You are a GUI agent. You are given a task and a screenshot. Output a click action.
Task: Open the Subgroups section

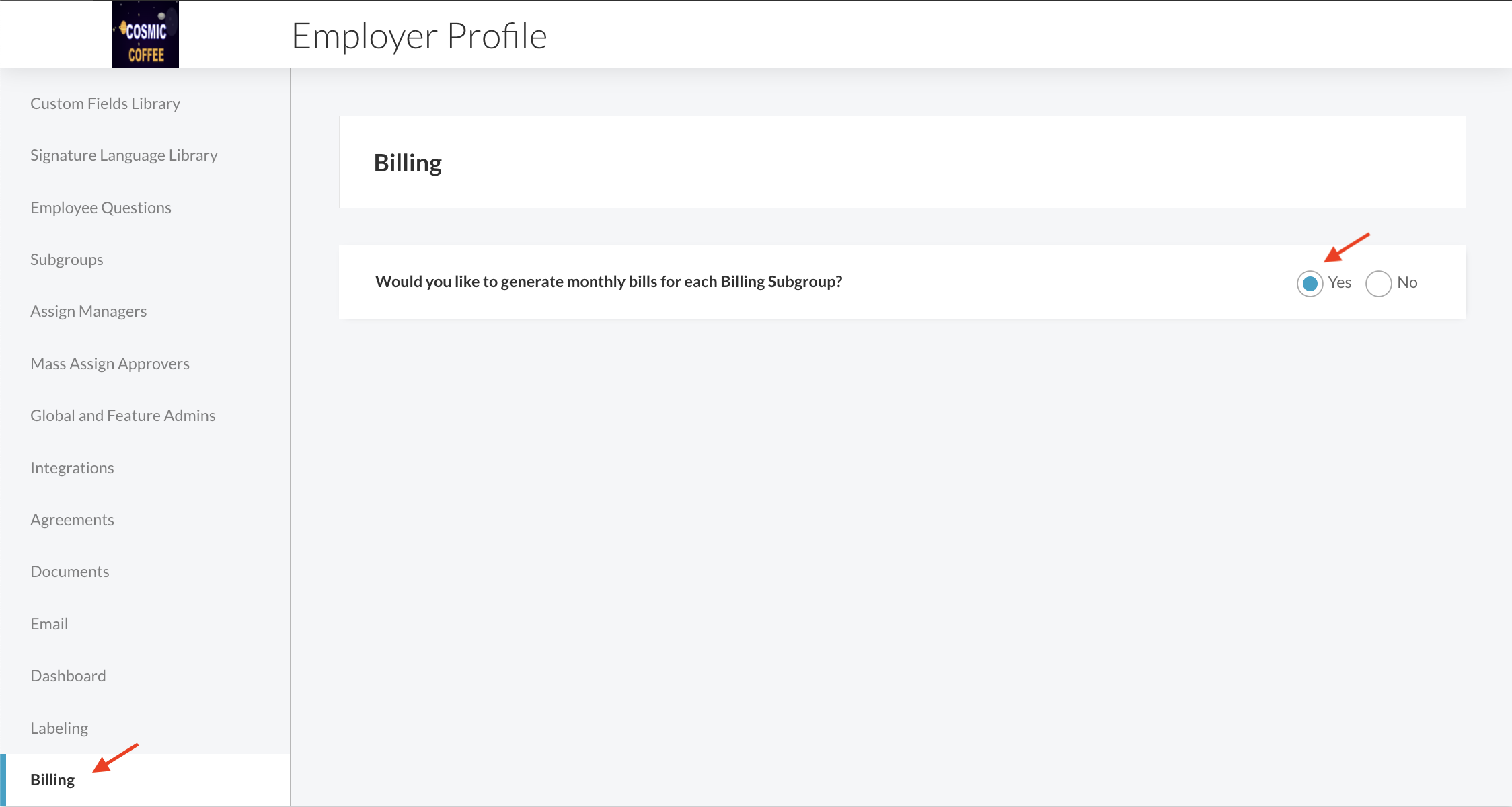click(67, 260)
